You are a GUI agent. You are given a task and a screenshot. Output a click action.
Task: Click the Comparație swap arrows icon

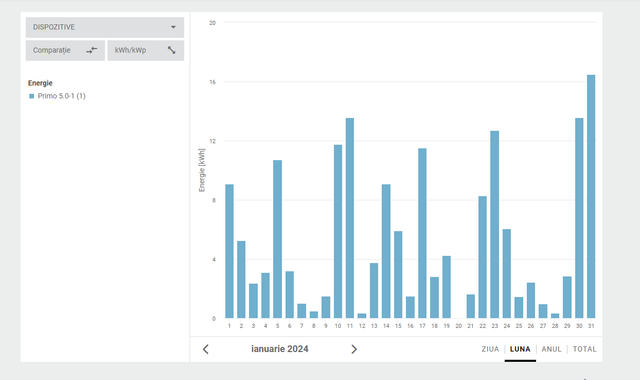coord(91,50)
